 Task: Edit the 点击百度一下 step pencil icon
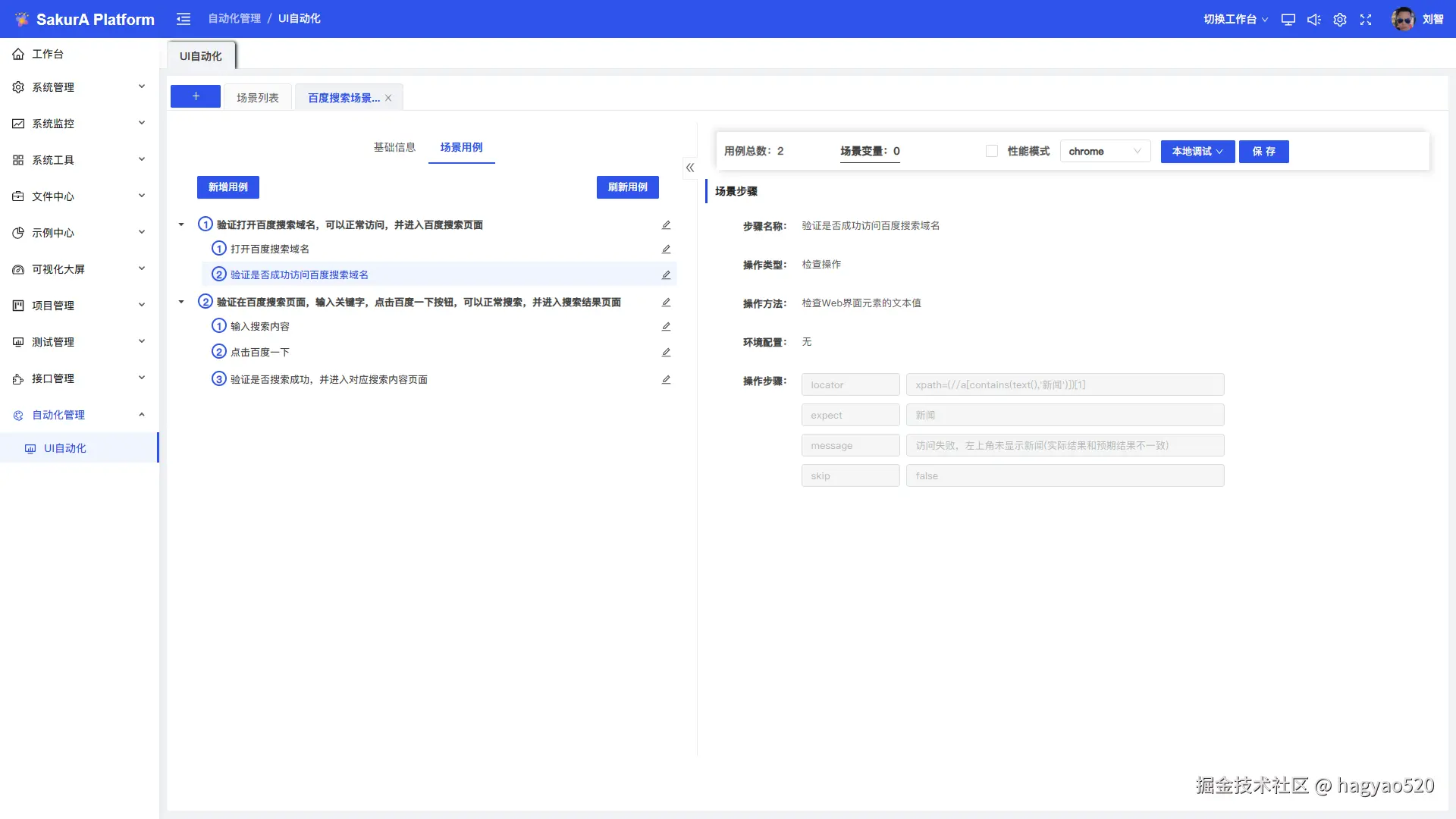[666, 353]
